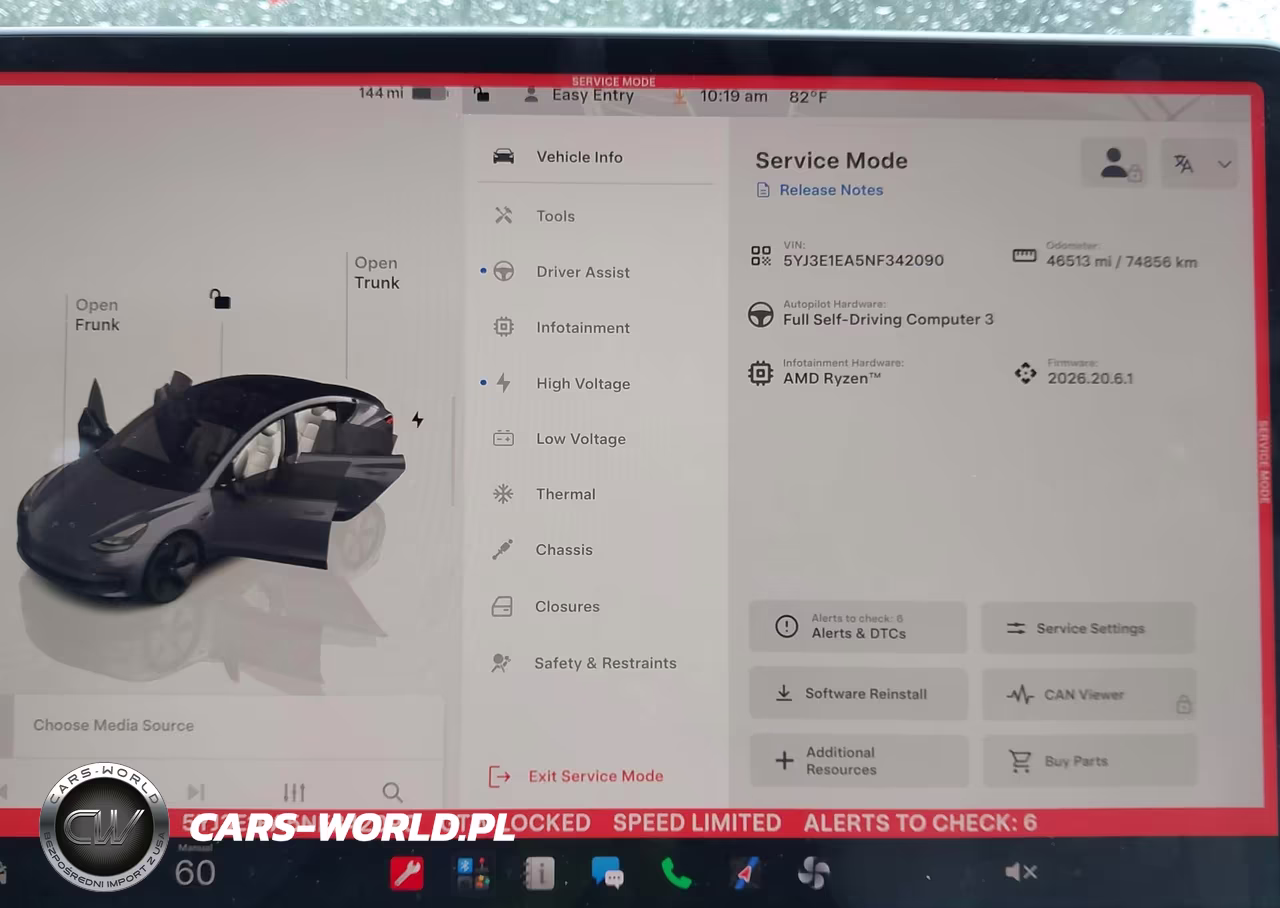The width and height of the screenshot is (1280, 908).
Task: Click the odometer icon
Action: click(x=1024, y=255)
